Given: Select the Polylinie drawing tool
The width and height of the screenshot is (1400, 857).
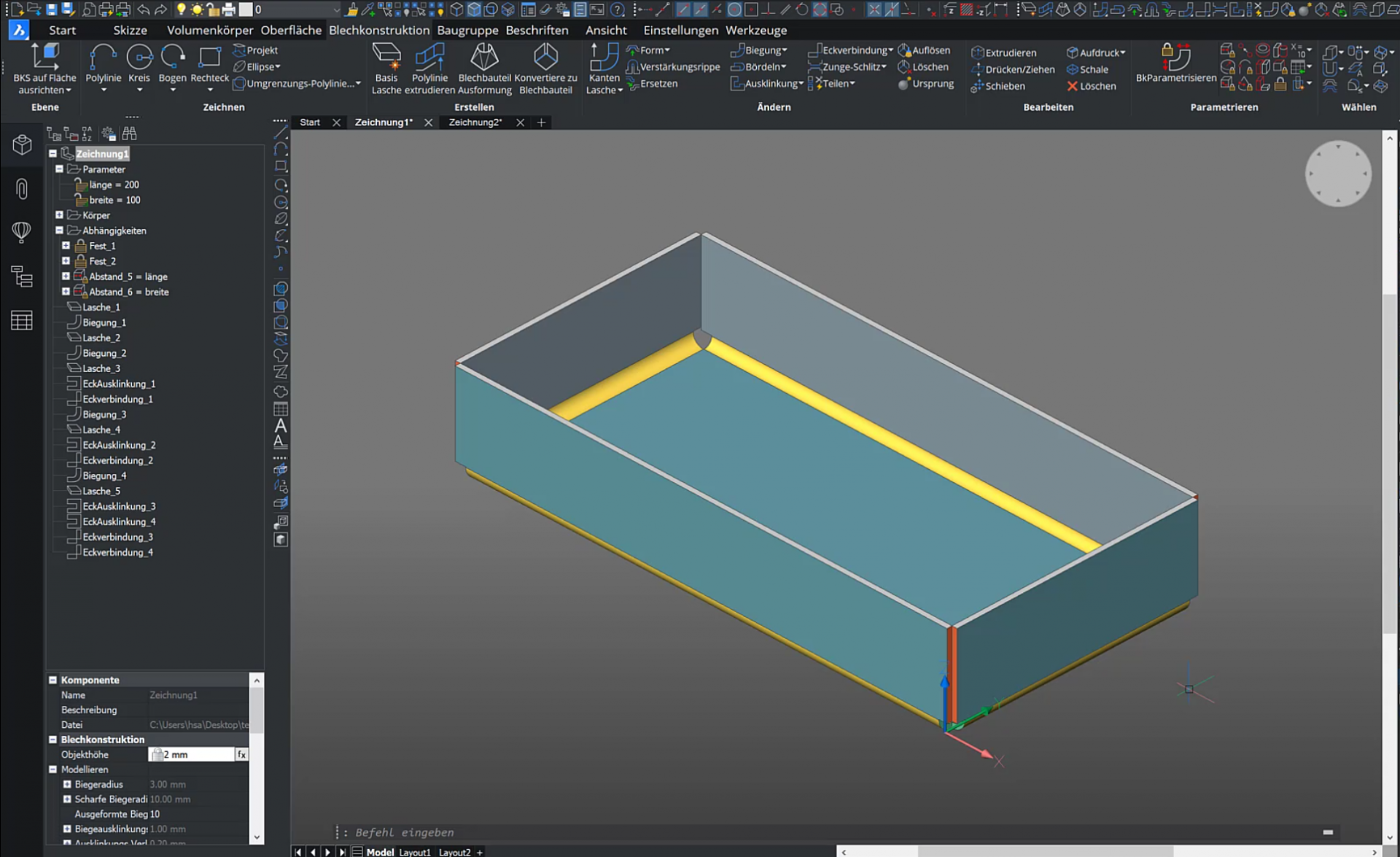Looking at the screenshot, I should point(103,64).
